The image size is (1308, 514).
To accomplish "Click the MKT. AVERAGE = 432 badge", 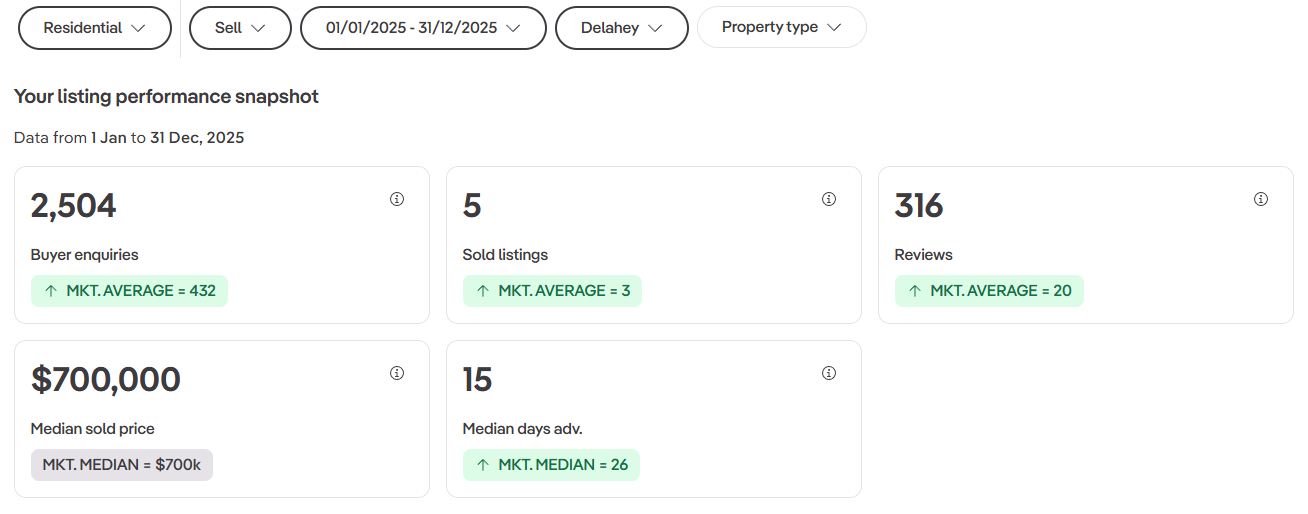I will [129, 291].
